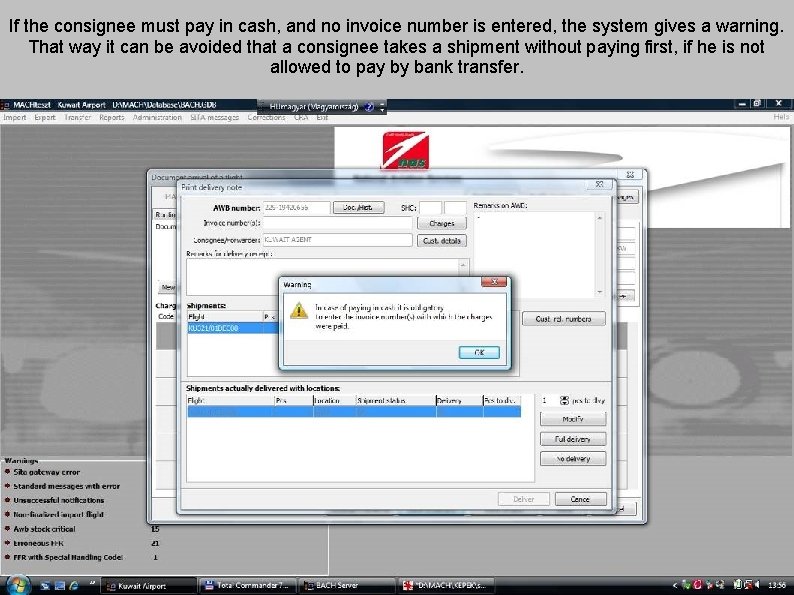Click the Charges button
The height and width of the screenshot is (595, 794).
442,223
